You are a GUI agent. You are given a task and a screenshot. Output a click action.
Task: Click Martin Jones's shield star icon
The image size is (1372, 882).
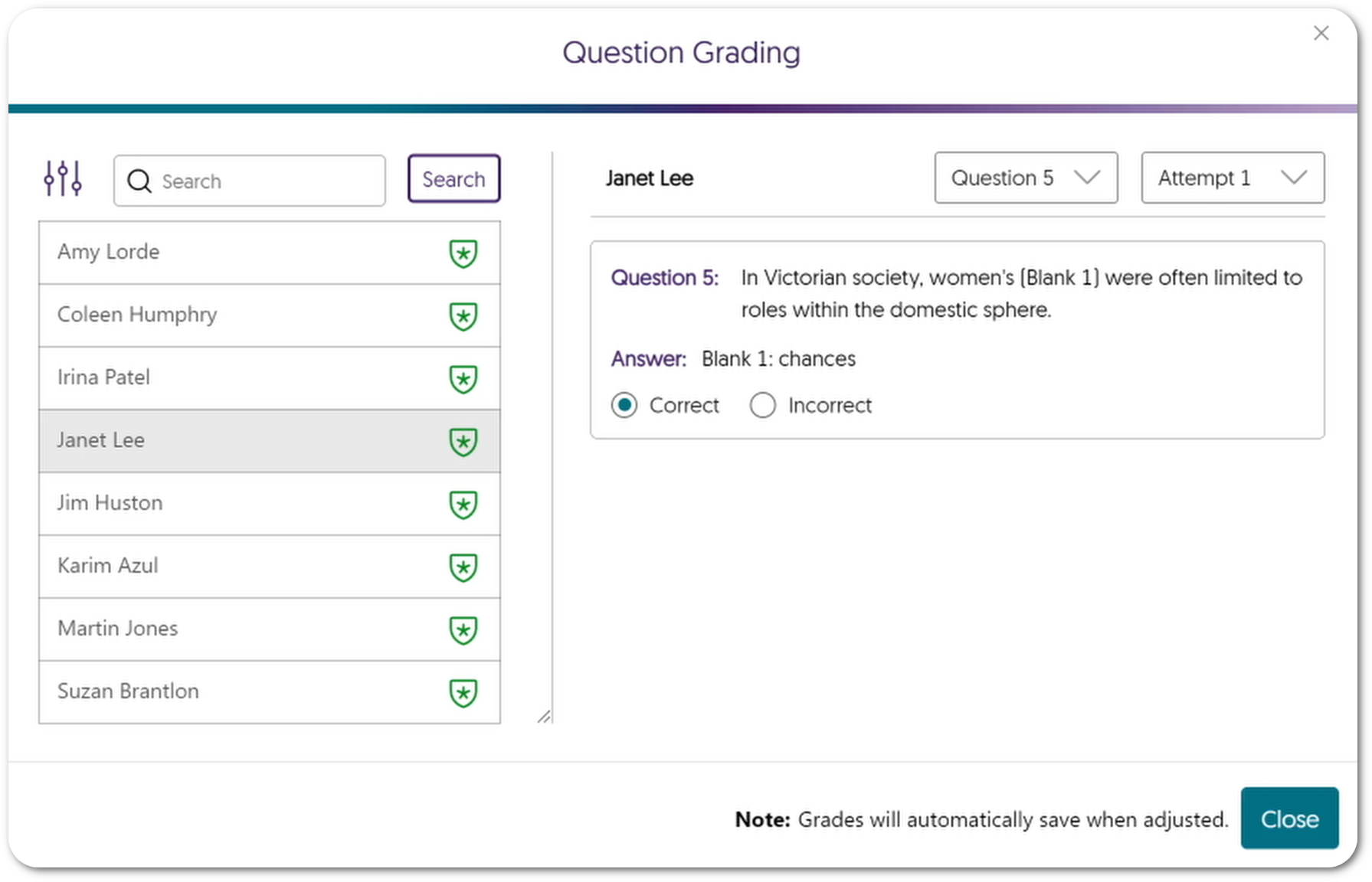pyautogui.click(x=463, y=630)
